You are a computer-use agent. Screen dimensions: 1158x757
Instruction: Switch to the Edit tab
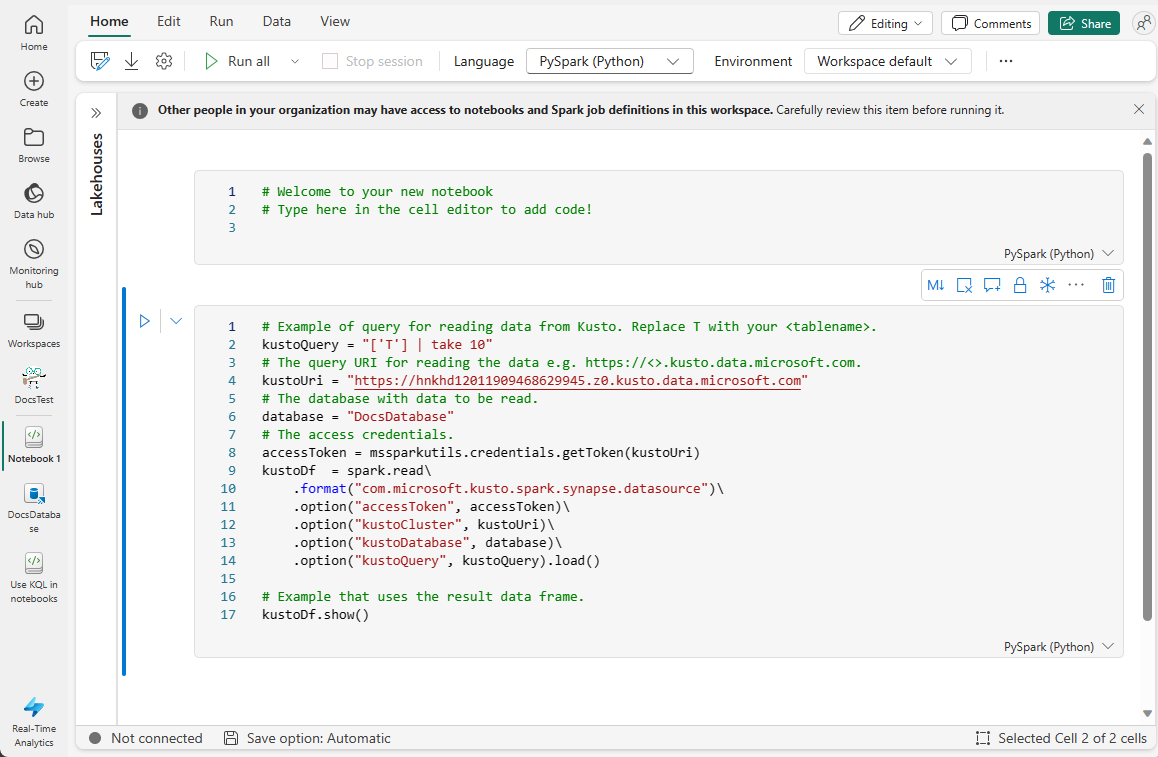point(168,21)
